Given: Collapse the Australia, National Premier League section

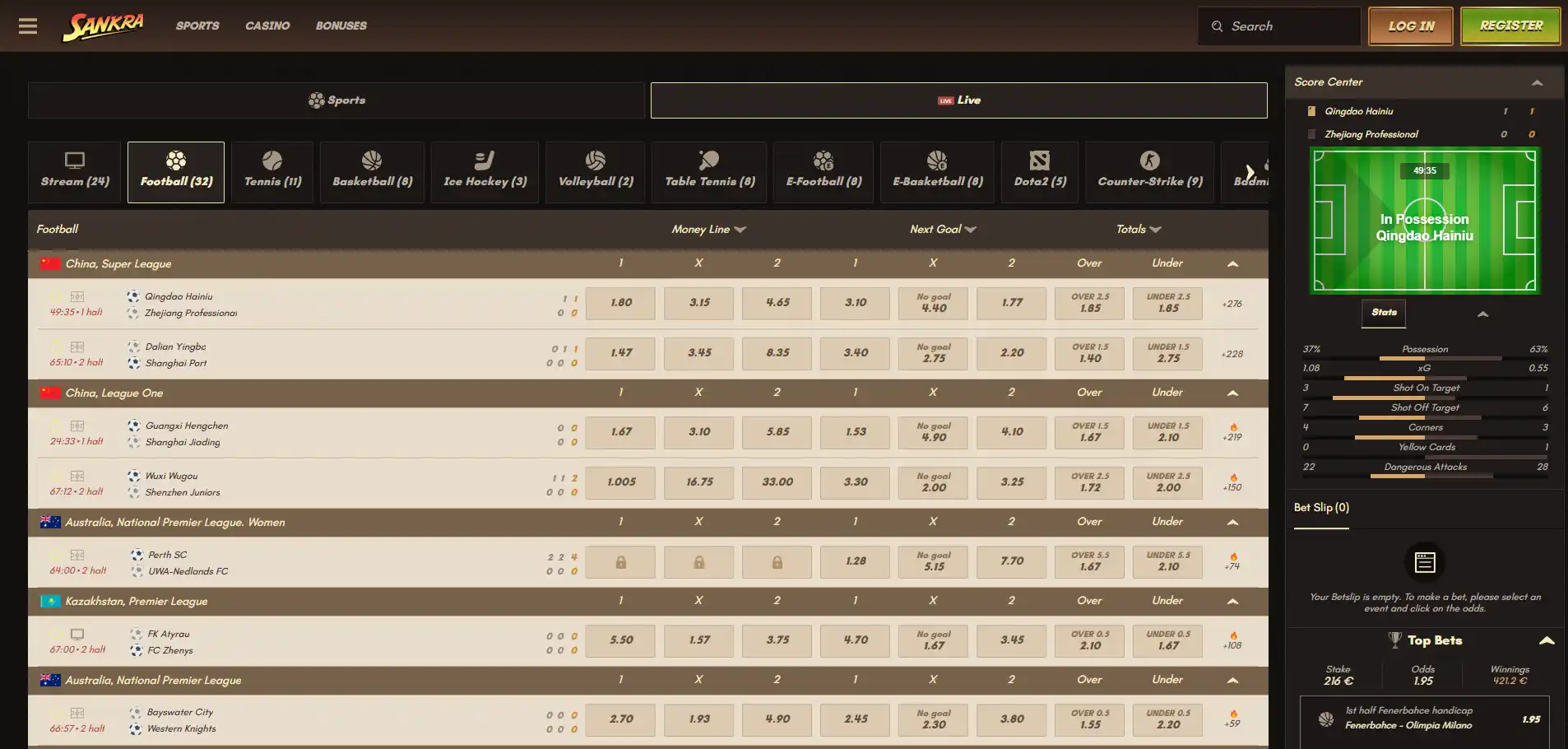Looking at the screenshot, I should click(x=1232, y=680).
